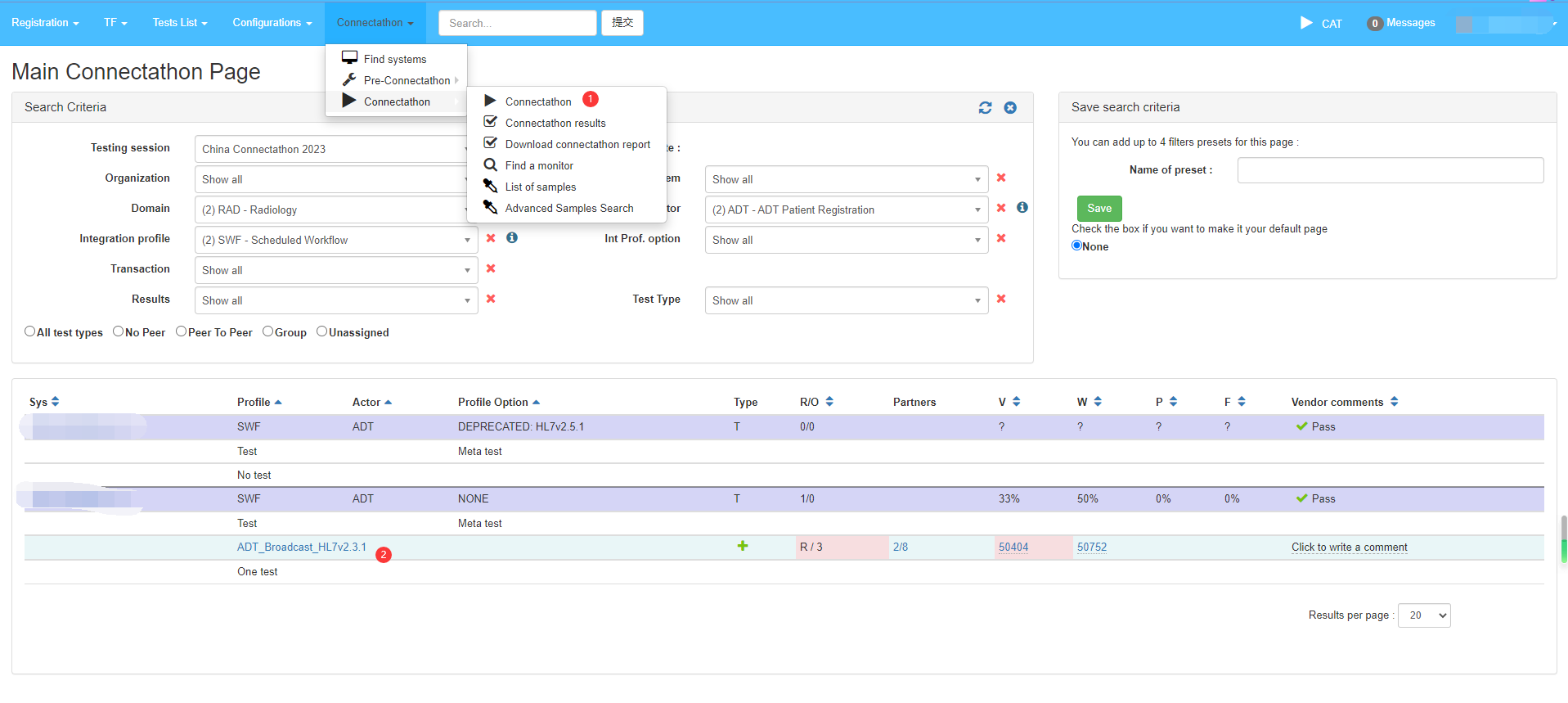Image resolution: width=1568 pixels, height=703 pixels.
Task: Select Unassigned radio button
Action: click(x=322, y=331)
